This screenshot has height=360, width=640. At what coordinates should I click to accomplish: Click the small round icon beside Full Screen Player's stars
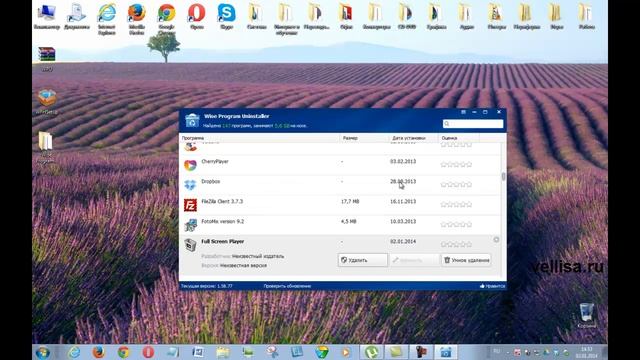click(x=496, y=240)
